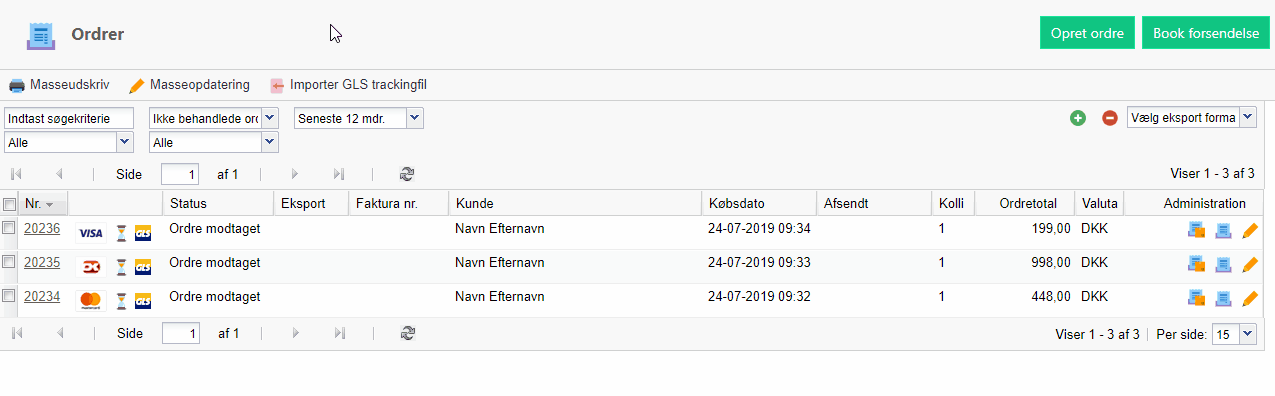Expand the 'Per side' 15 dropdown
The image size is (1275, 396).
click(1233, 334)
